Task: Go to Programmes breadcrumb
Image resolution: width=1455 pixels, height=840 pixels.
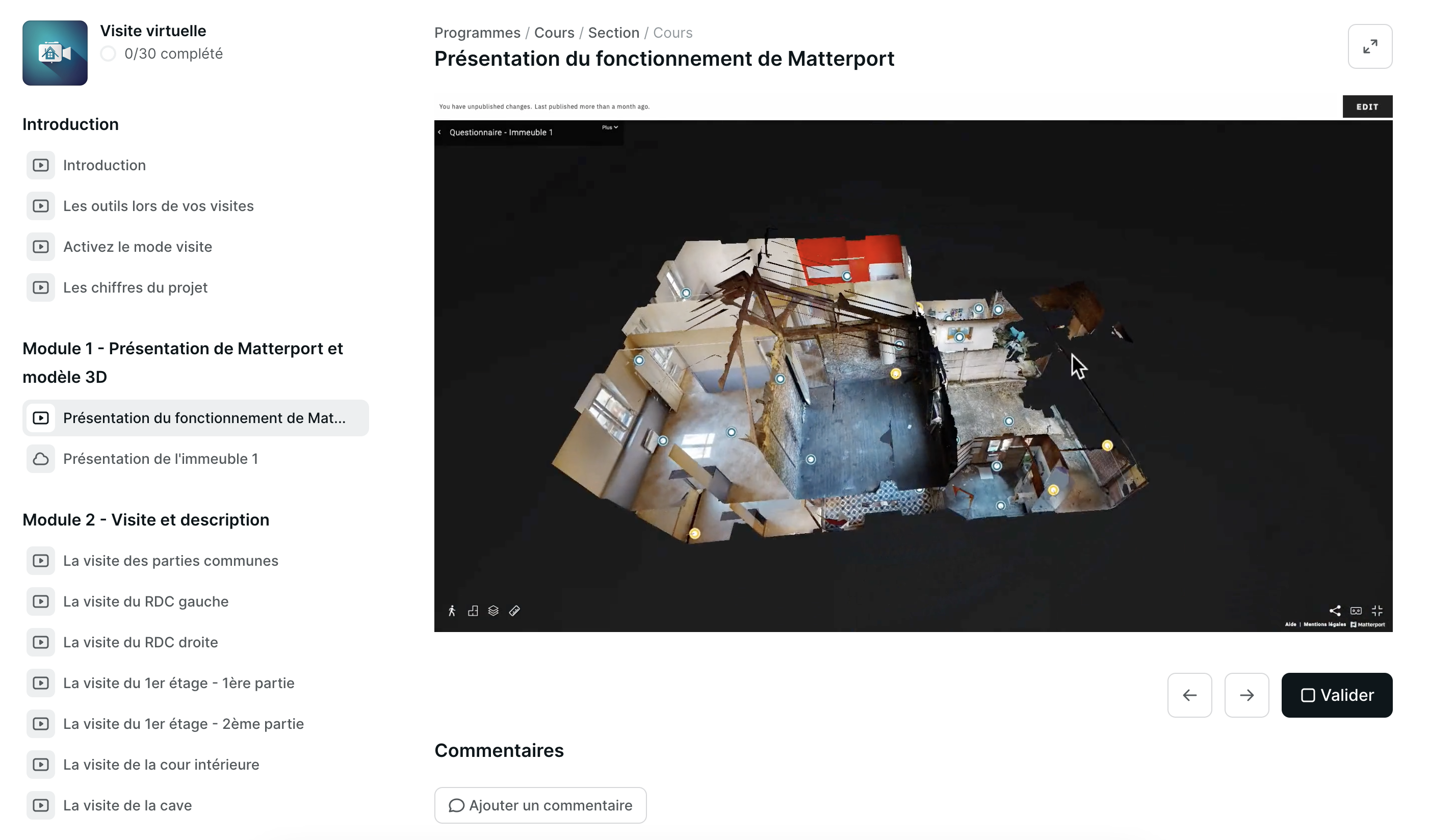Action: (477, 33)
